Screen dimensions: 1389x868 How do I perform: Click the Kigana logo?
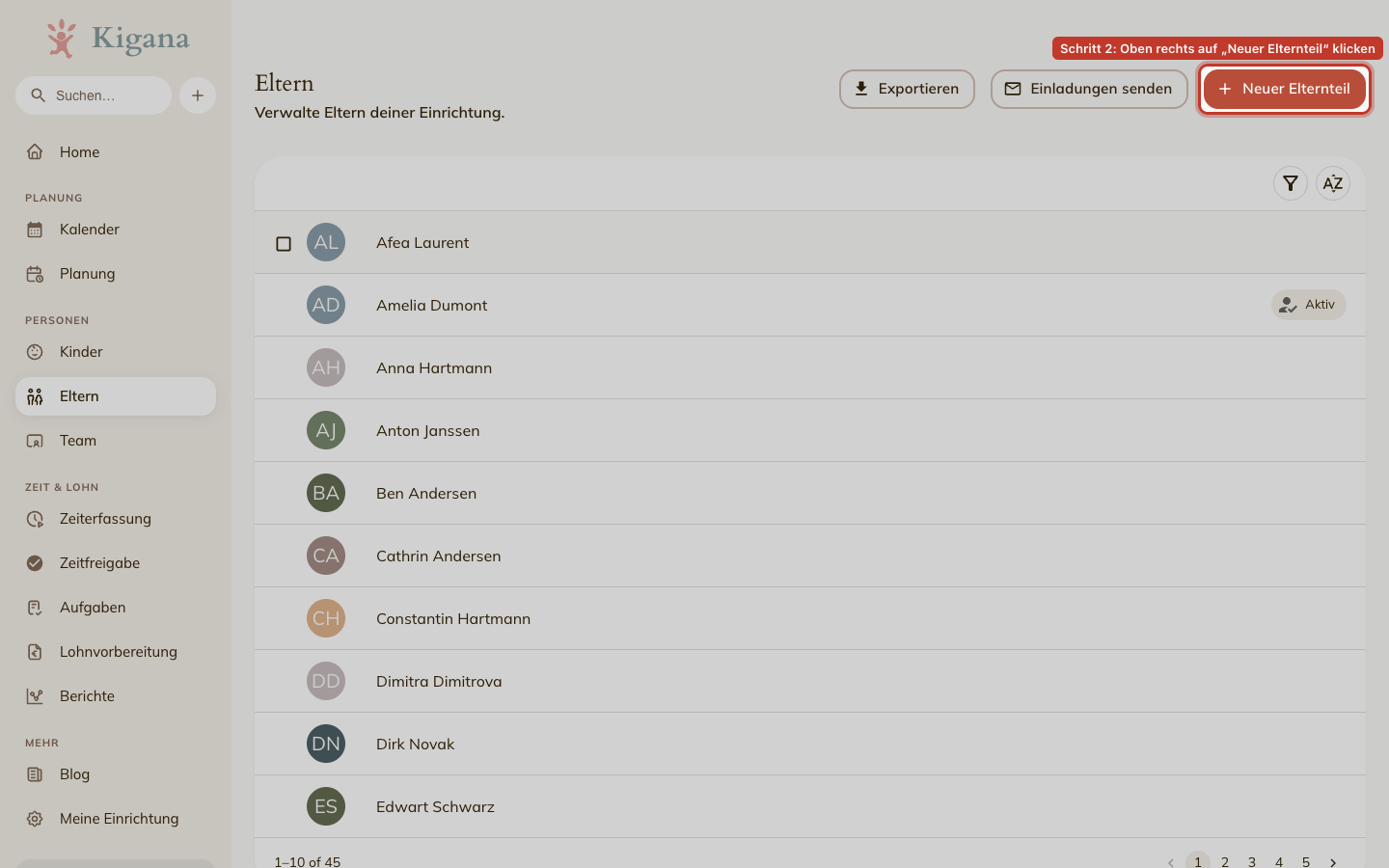tap(118, 39)
